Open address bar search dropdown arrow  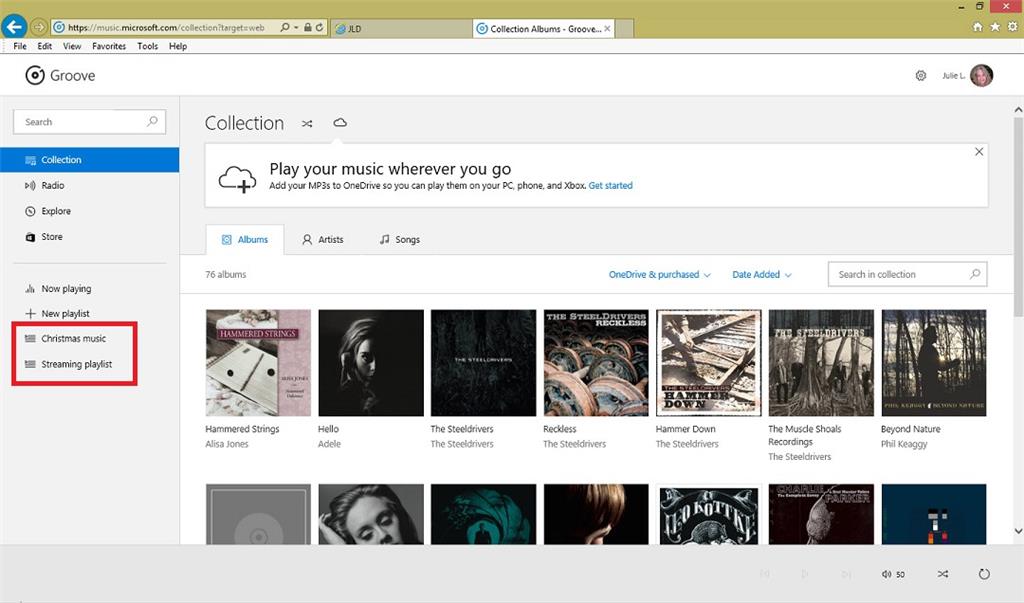296,27
